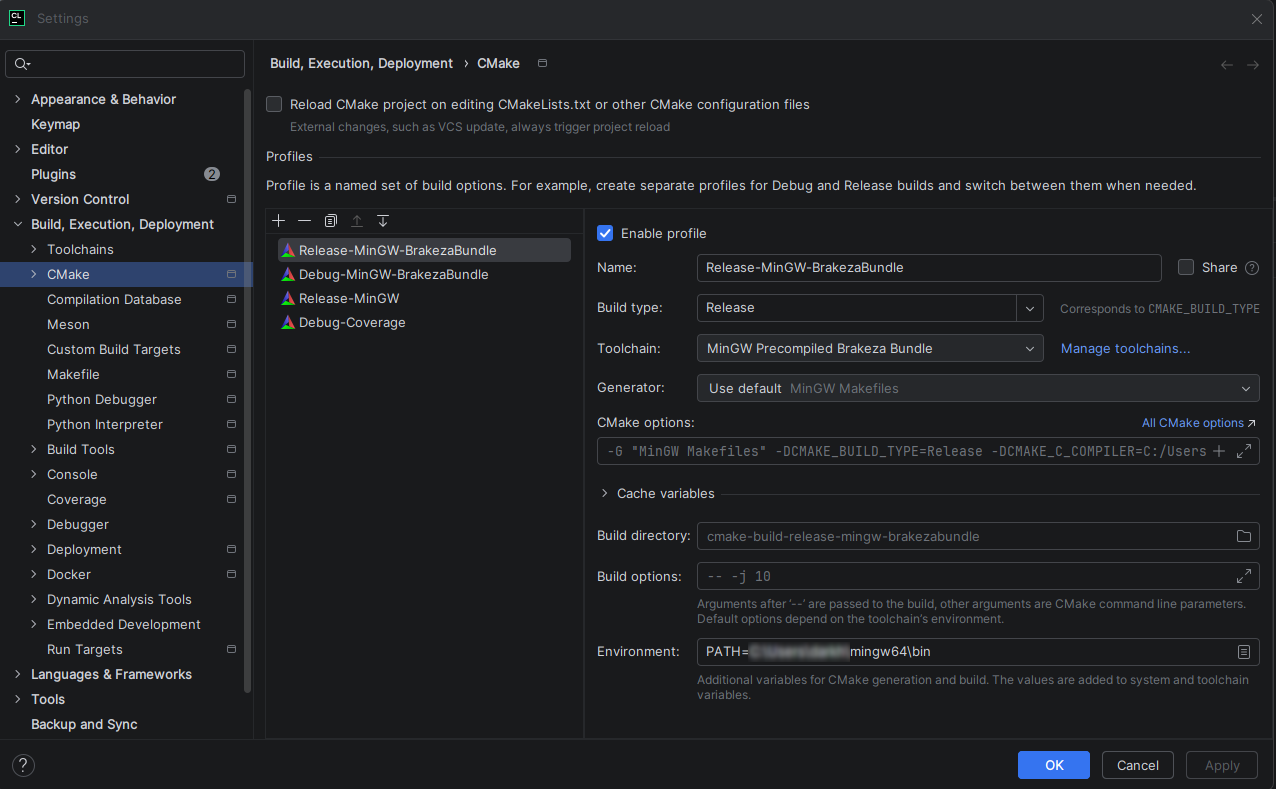Copy the Release-MinGW-BrakezaBundle profile
Image resolution: width=1276 pixels, height=789 pixels.
[x=331, y=220]
